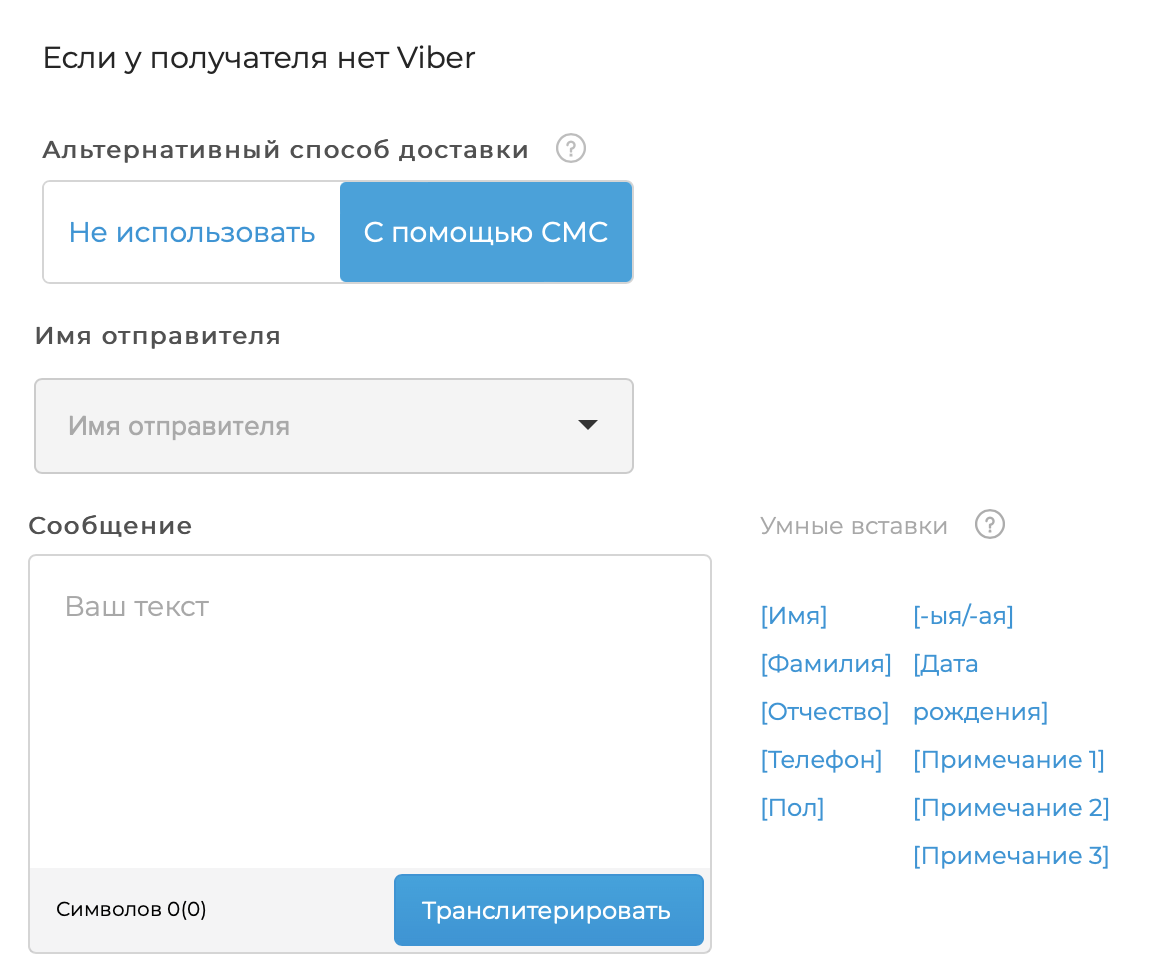
Task: Click the dropdown arrow for sender name
Action: 588,425
